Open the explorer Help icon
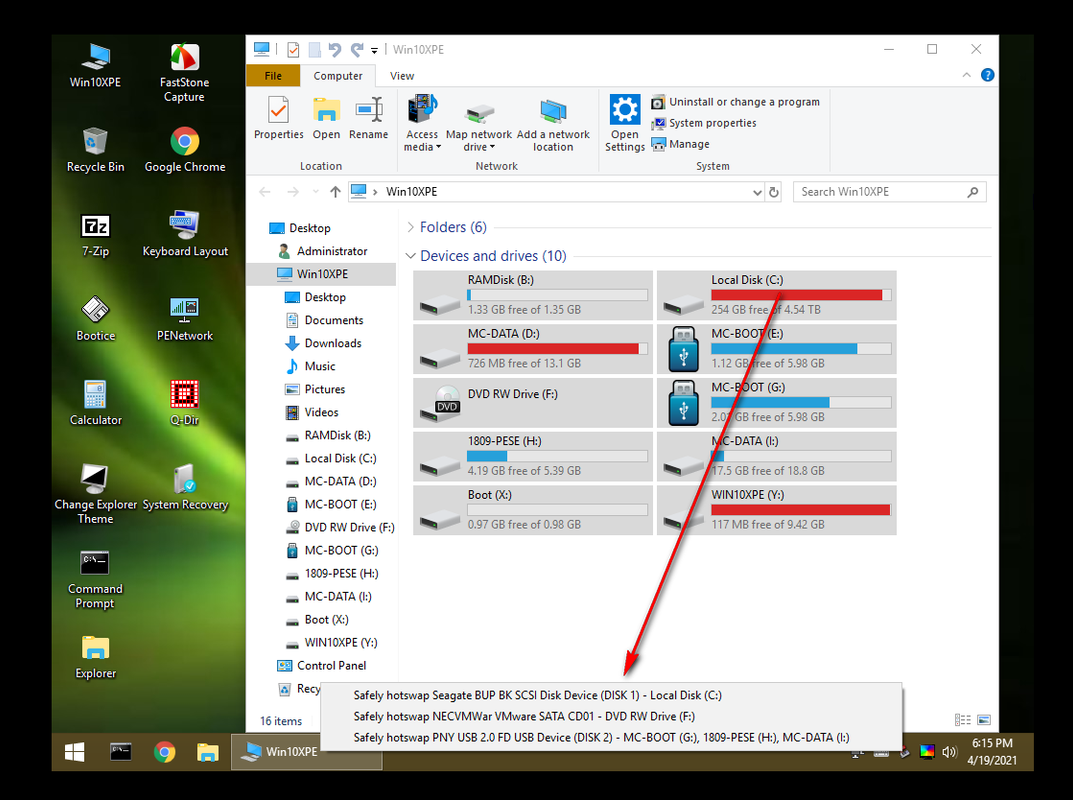Screen dimensions: 1073x800 coord(987,75)
